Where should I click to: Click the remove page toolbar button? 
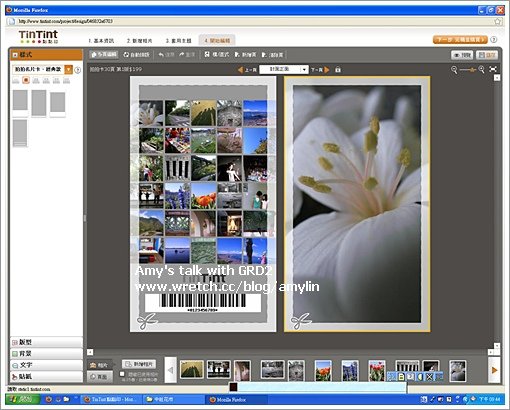click(x=272, y=55)
